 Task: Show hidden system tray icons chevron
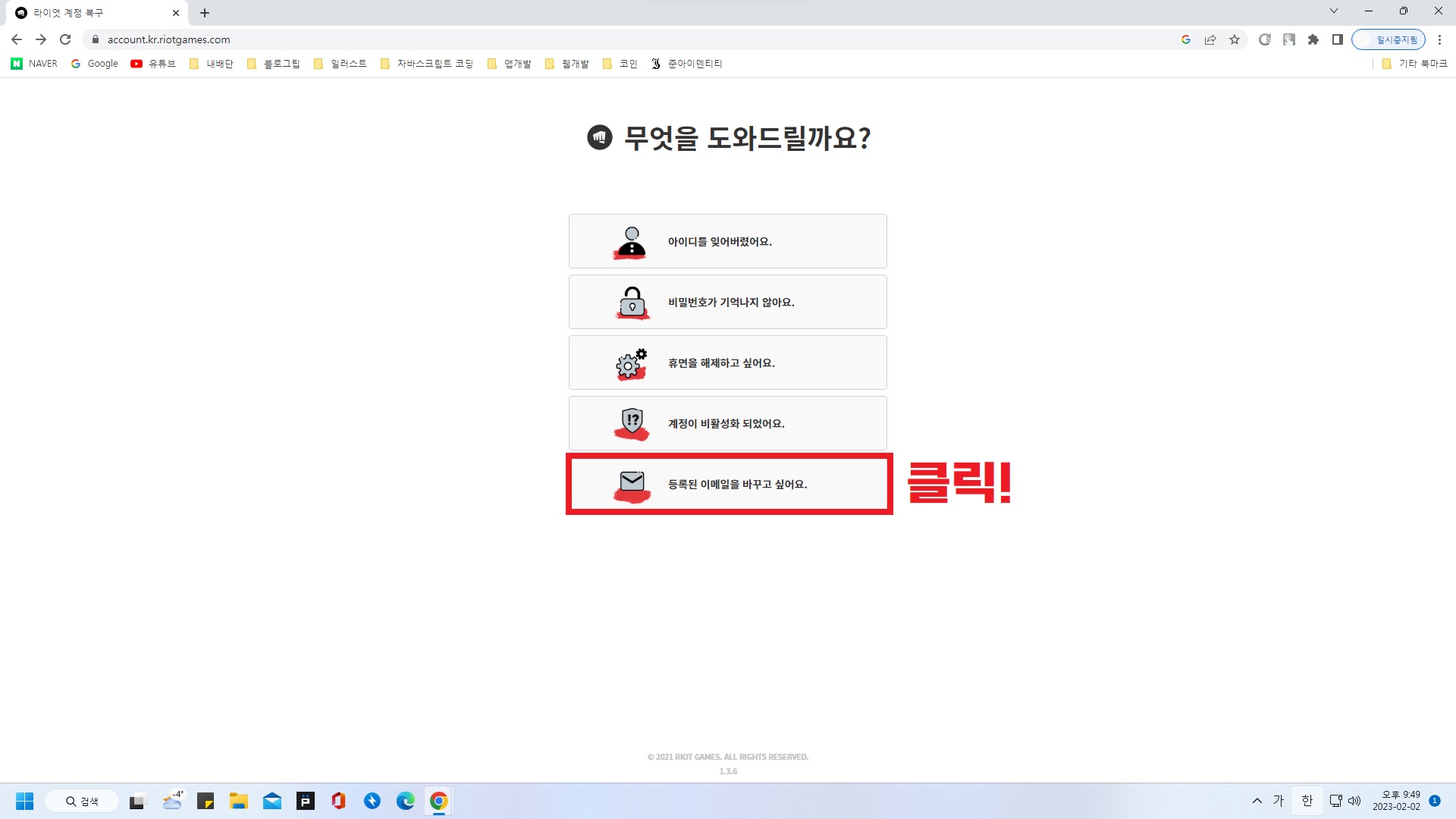(1257, 801)
